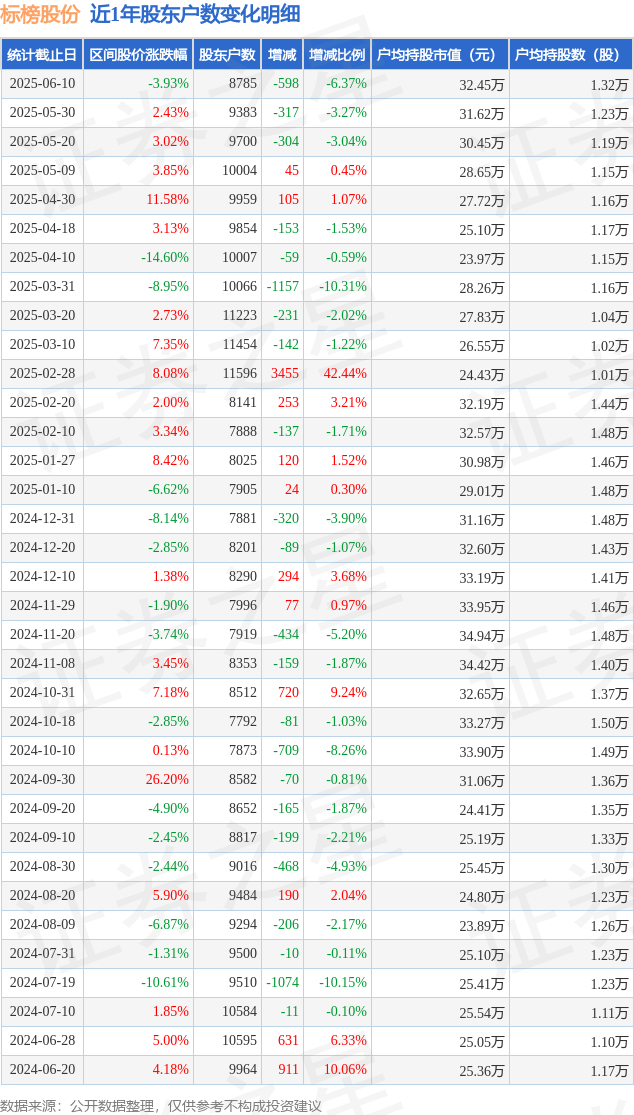Select the 增减 column header
634x1115 pixels.
(x=281, y=54)
